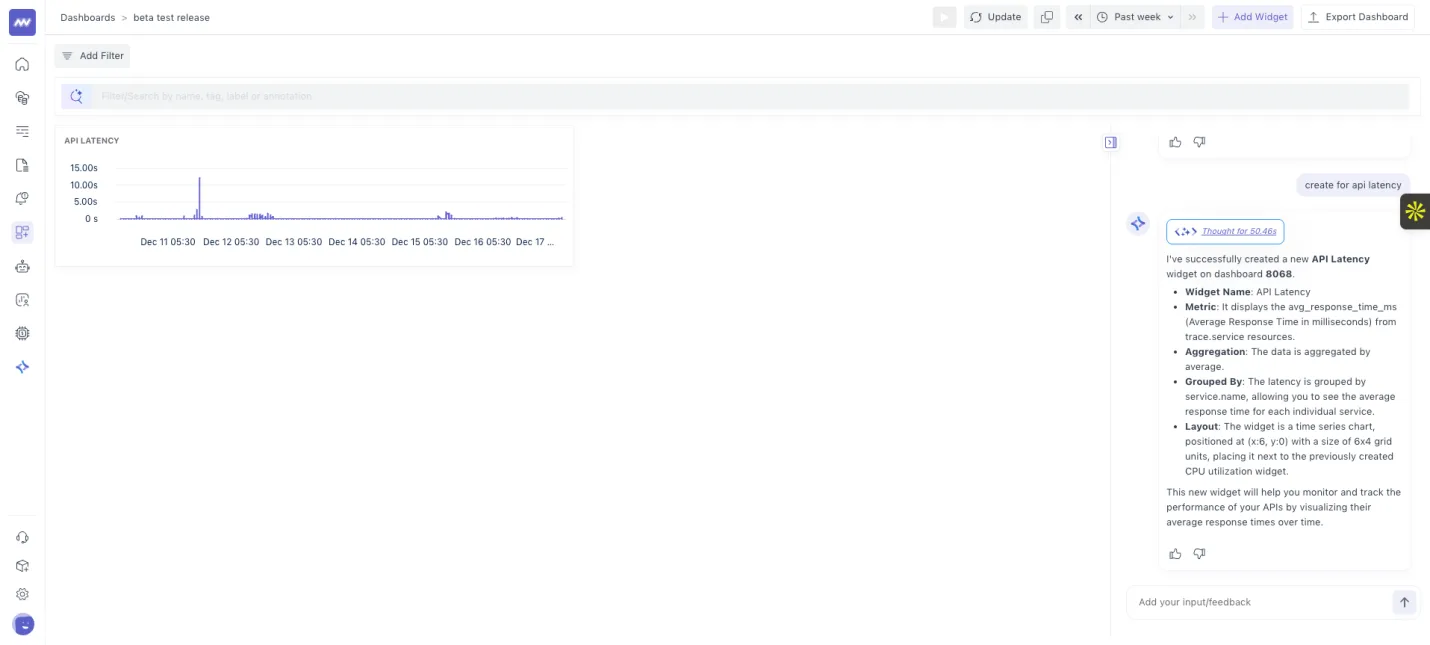Image resolution: width=1430 pixels, height=645 pixels.
Task: Click the Add Widget button
Action: tap(1252, 17)
